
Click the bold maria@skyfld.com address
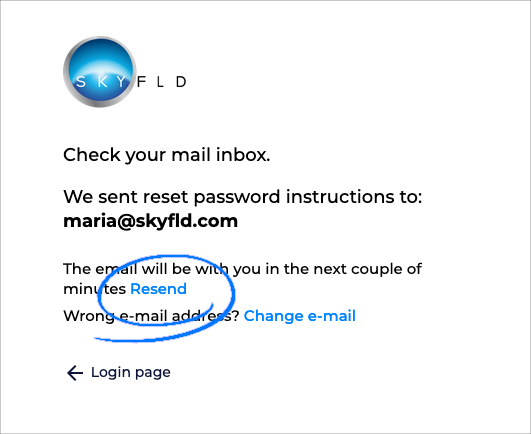150,221
